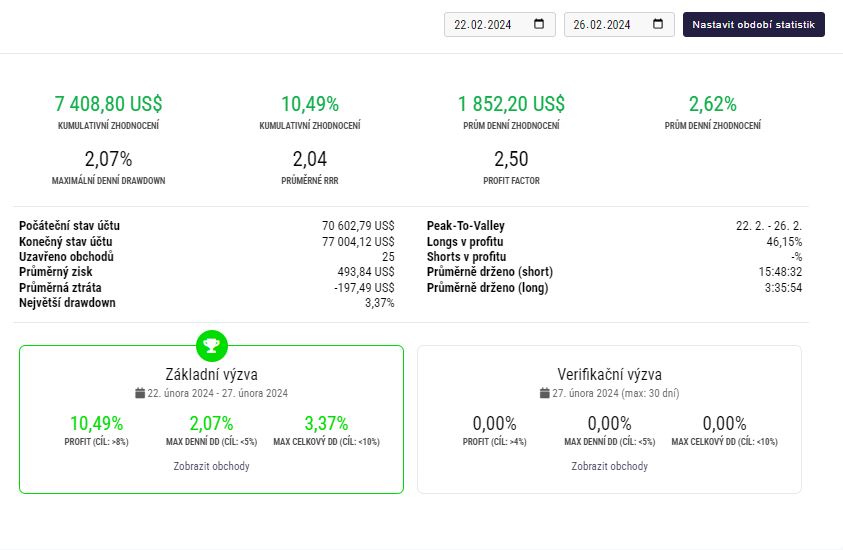Click the green trophy badge icon

(212, 345)
